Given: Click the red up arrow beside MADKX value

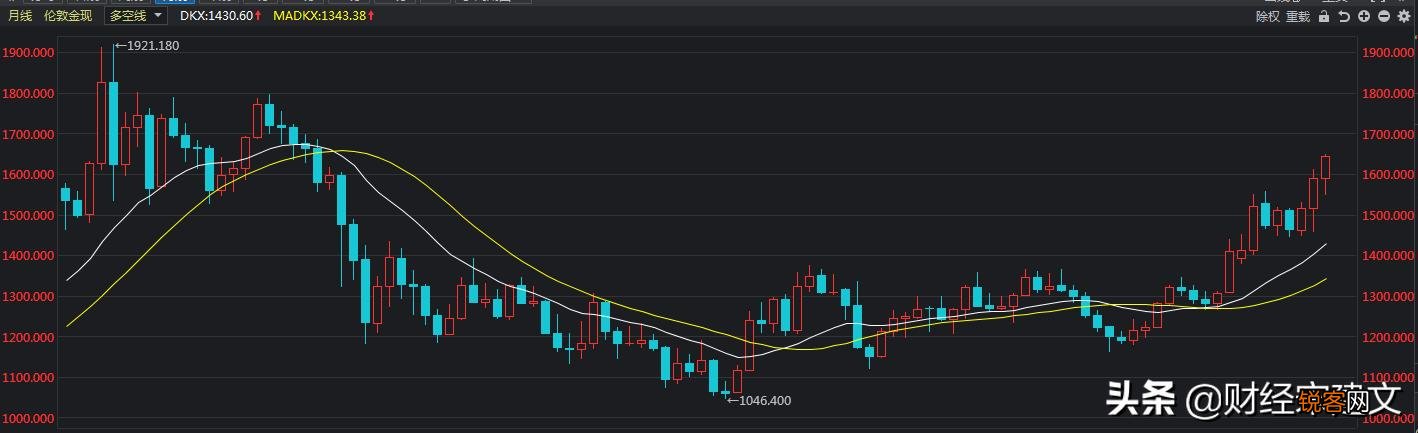Looking at the screenshot, I should click(x=370, y=16).
